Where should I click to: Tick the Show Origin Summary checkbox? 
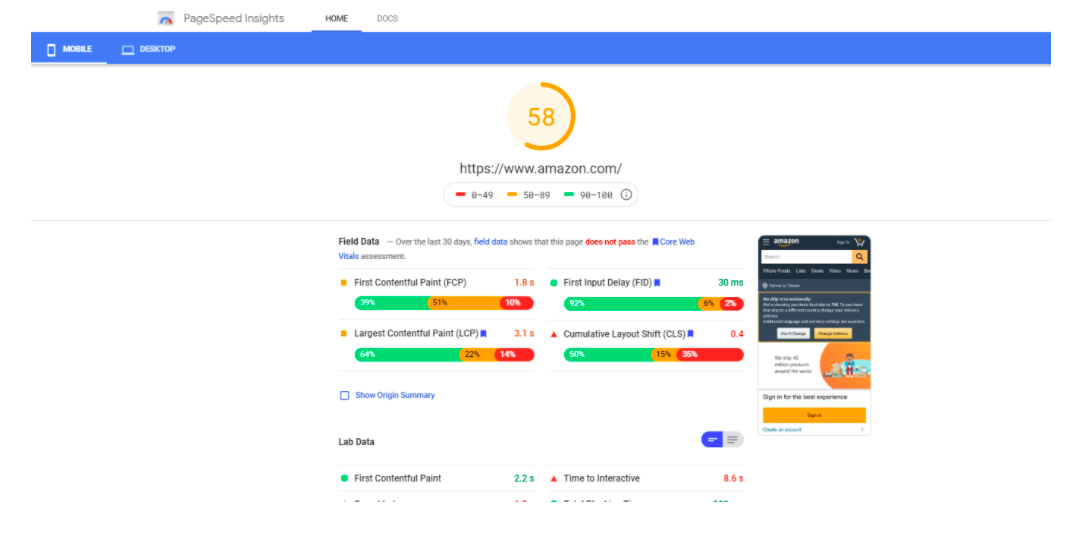(344, 396)
